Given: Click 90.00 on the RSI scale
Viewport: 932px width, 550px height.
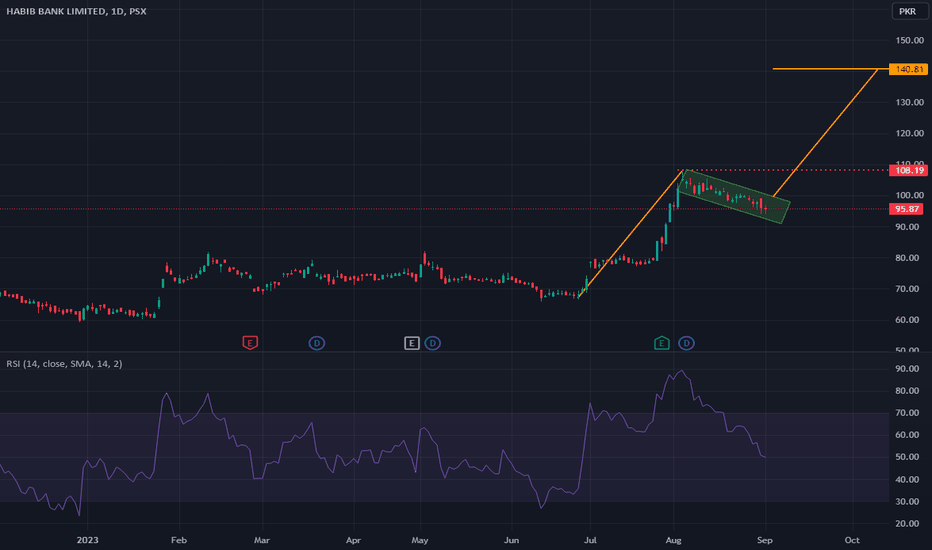Looking at the screenshot, I should pyautogui.click(x=907, y=369).
